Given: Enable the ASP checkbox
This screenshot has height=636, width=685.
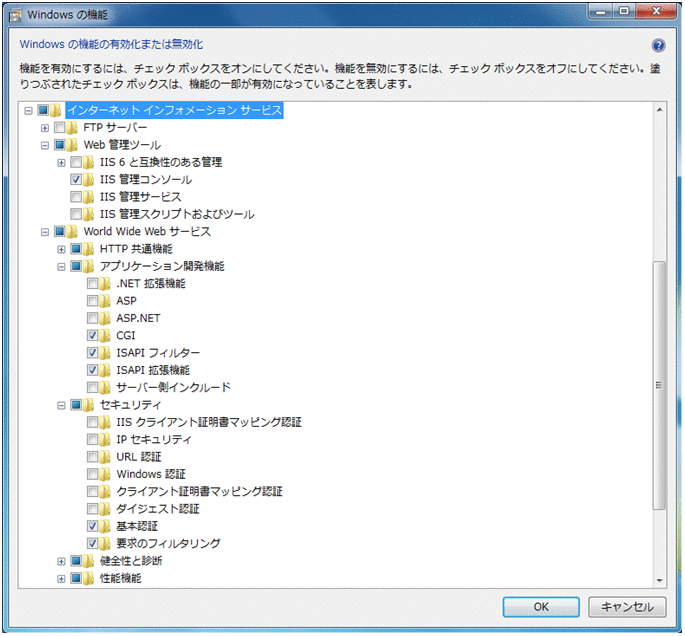Looking at the screenshot, I should point(92,301).
